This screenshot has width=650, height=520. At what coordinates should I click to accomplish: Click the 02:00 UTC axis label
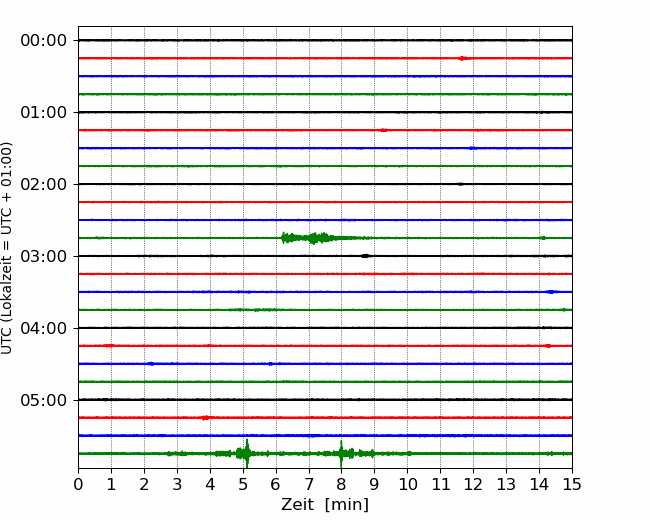[44, 185]
